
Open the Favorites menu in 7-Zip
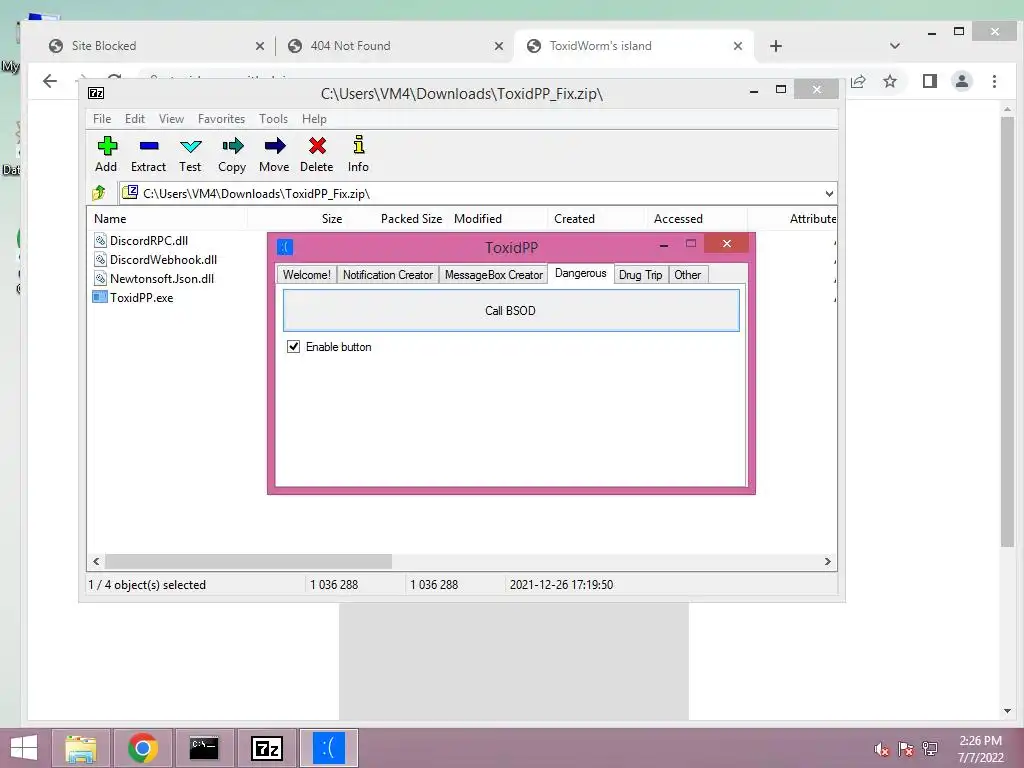point(221,119)
